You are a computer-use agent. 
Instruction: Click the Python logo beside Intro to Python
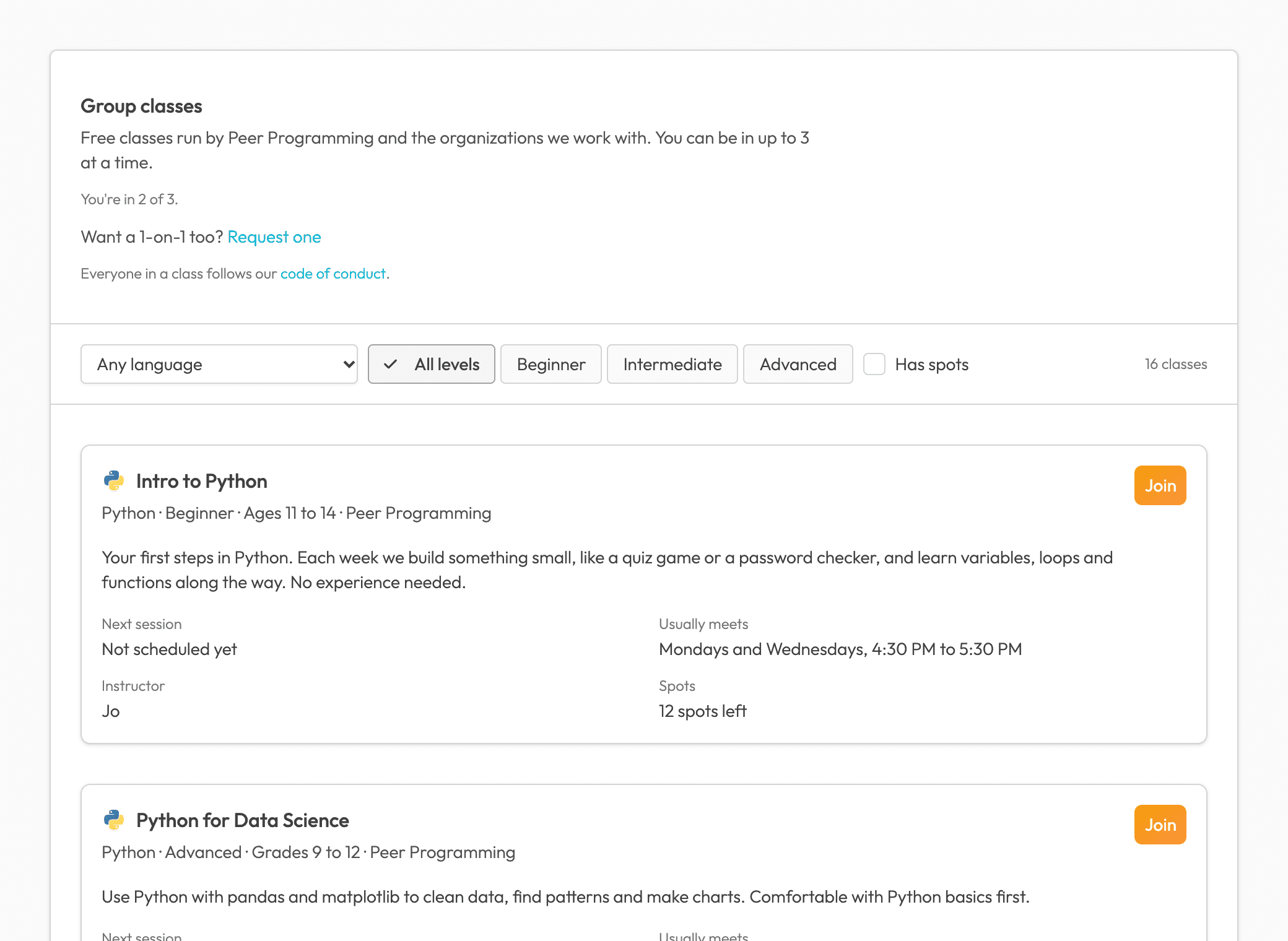(x=114, y=481)
